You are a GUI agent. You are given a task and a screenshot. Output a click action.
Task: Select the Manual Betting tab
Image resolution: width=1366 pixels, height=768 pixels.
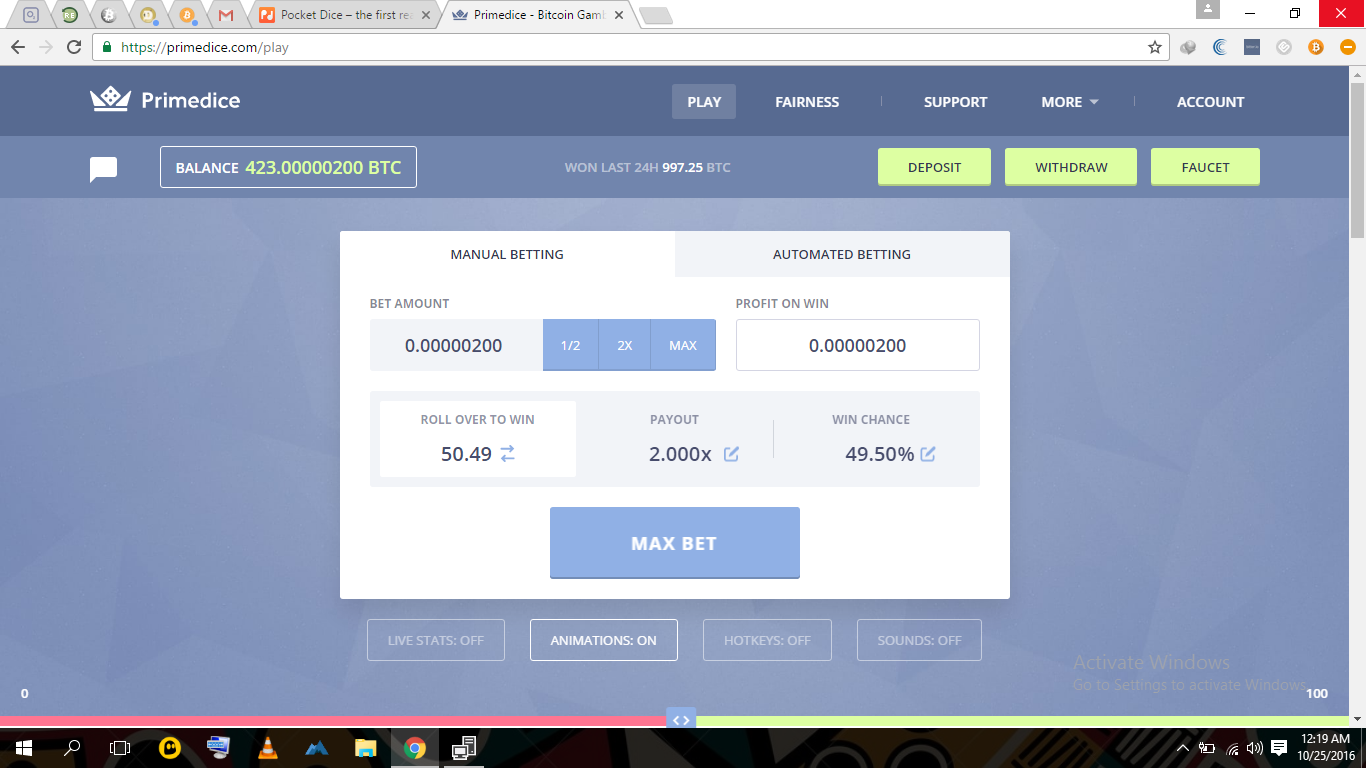[x=507, y=254]
